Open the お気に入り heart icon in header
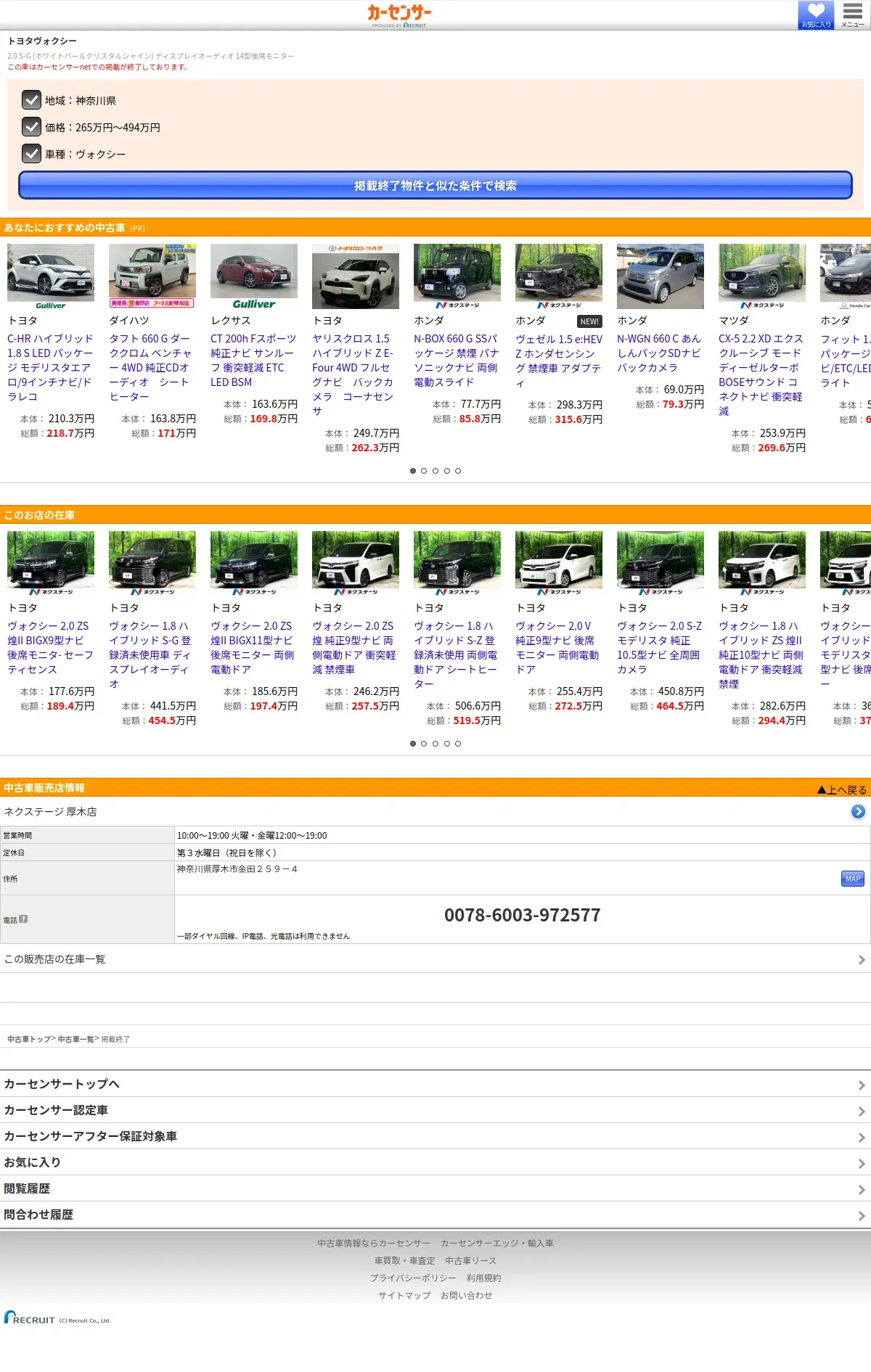Image resolution: width=871 pixels, height=1372 pixels. [816, 15]
